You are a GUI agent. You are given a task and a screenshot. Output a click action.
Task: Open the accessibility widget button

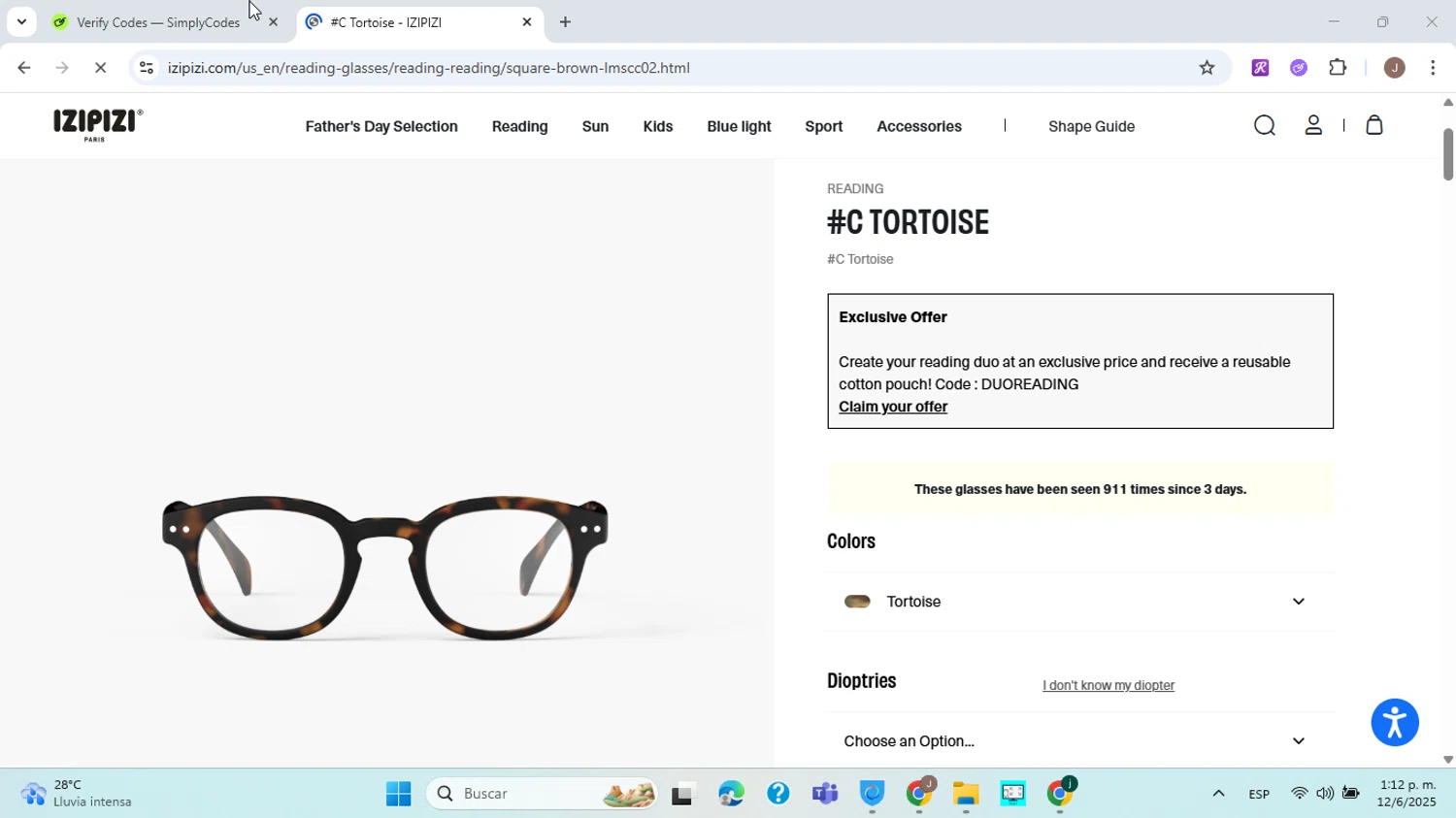[x=1395, y=722]
